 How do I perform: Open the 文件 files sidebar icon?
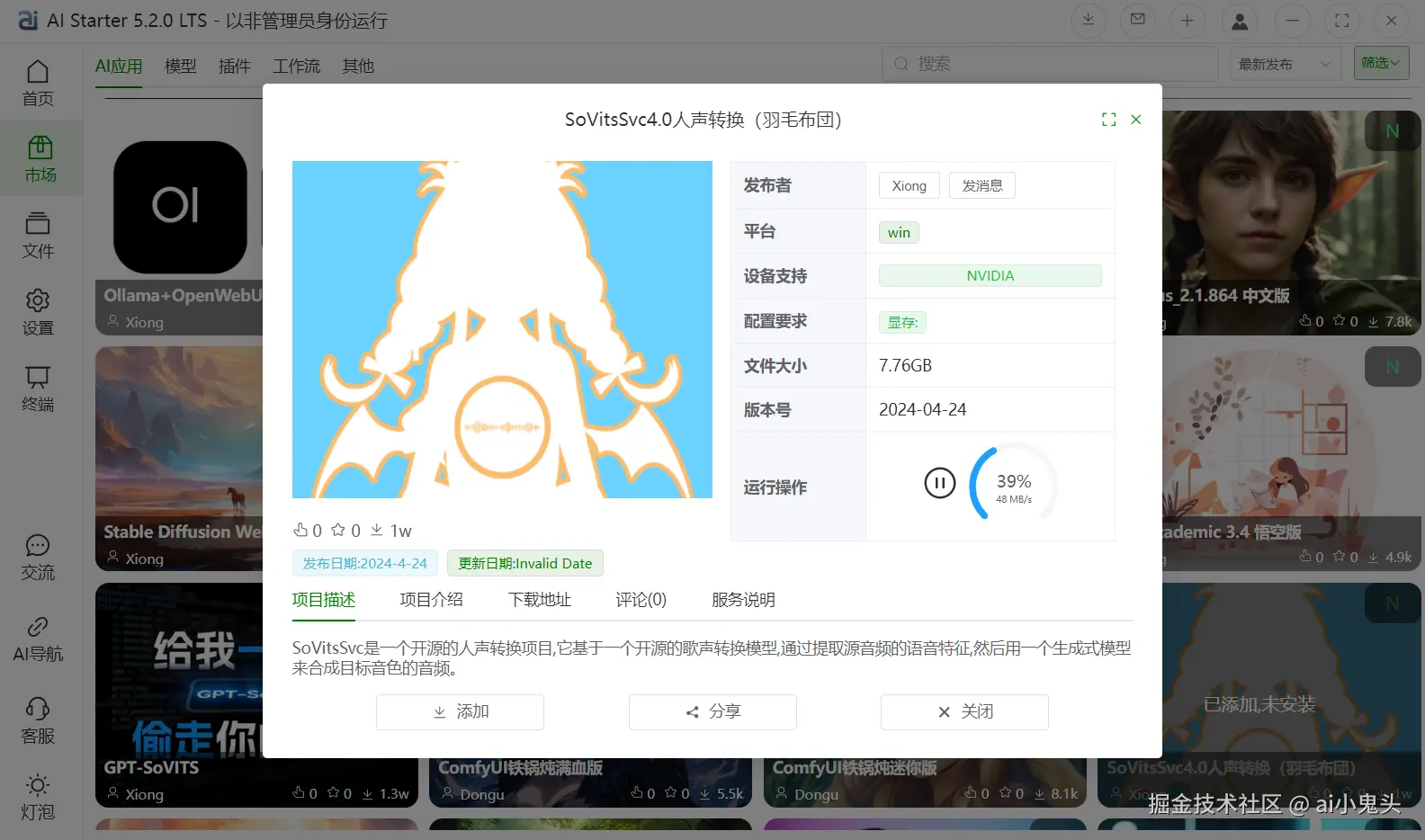38,236
